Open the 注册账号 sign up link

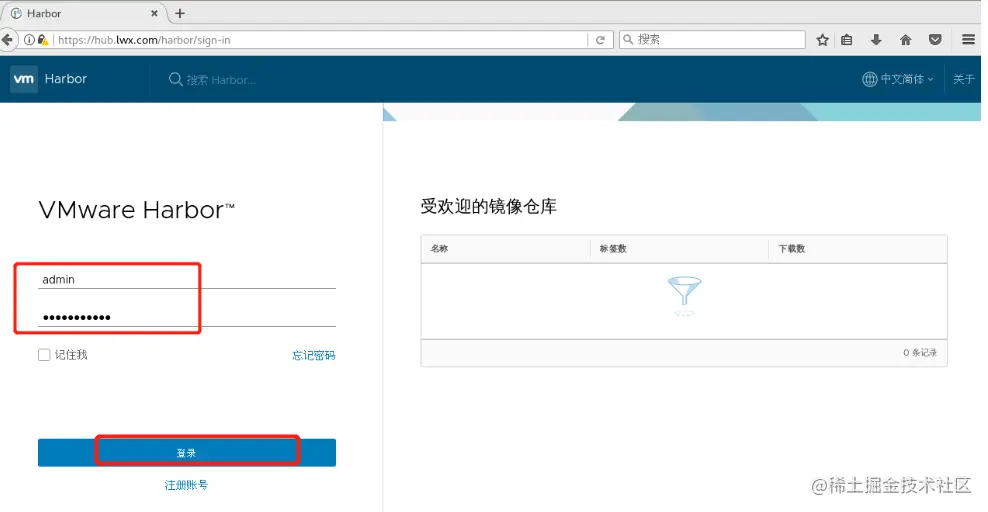[187, 485]
